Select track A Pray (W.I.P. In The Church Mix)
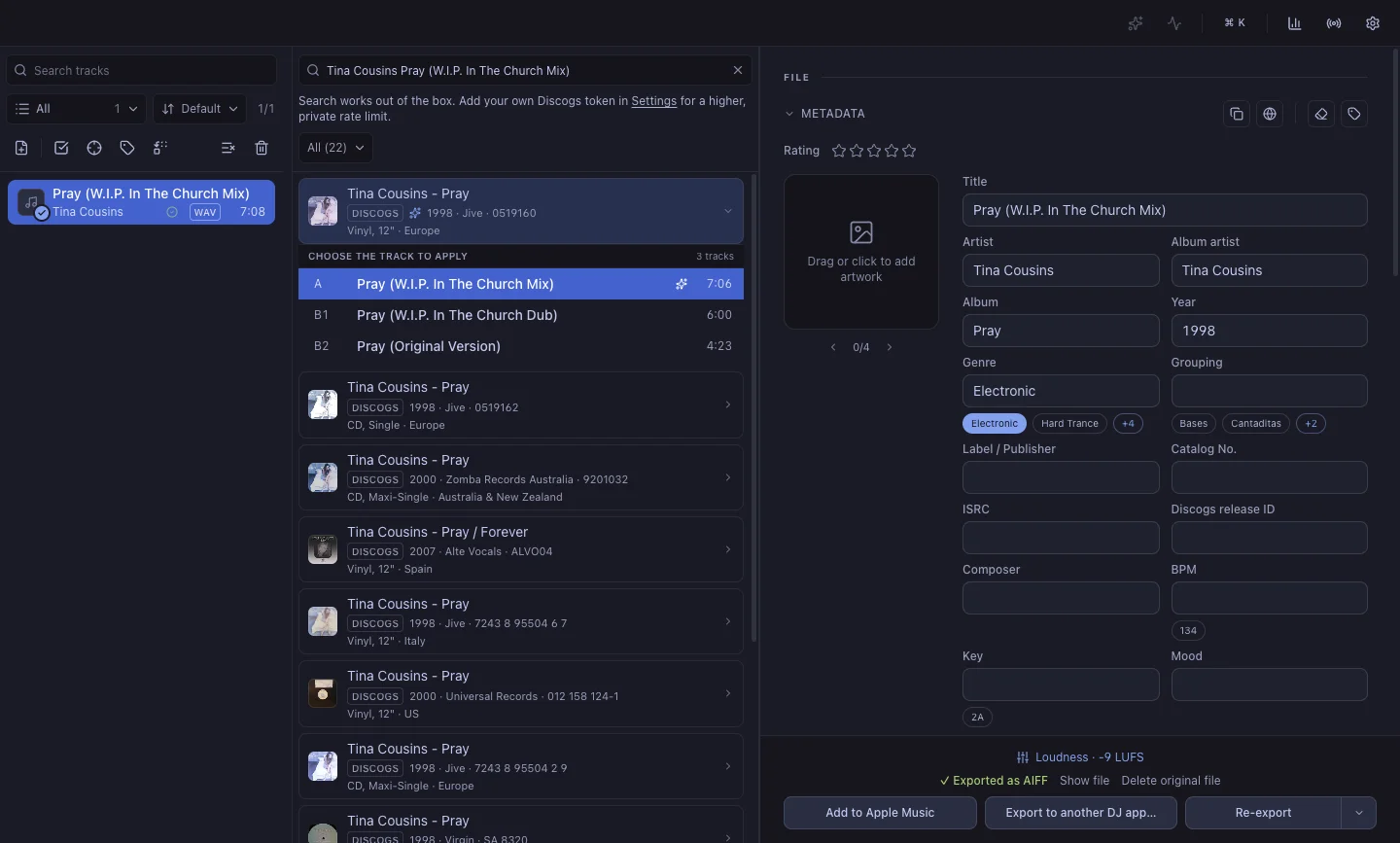1400x843 pixels. (521, 284)
